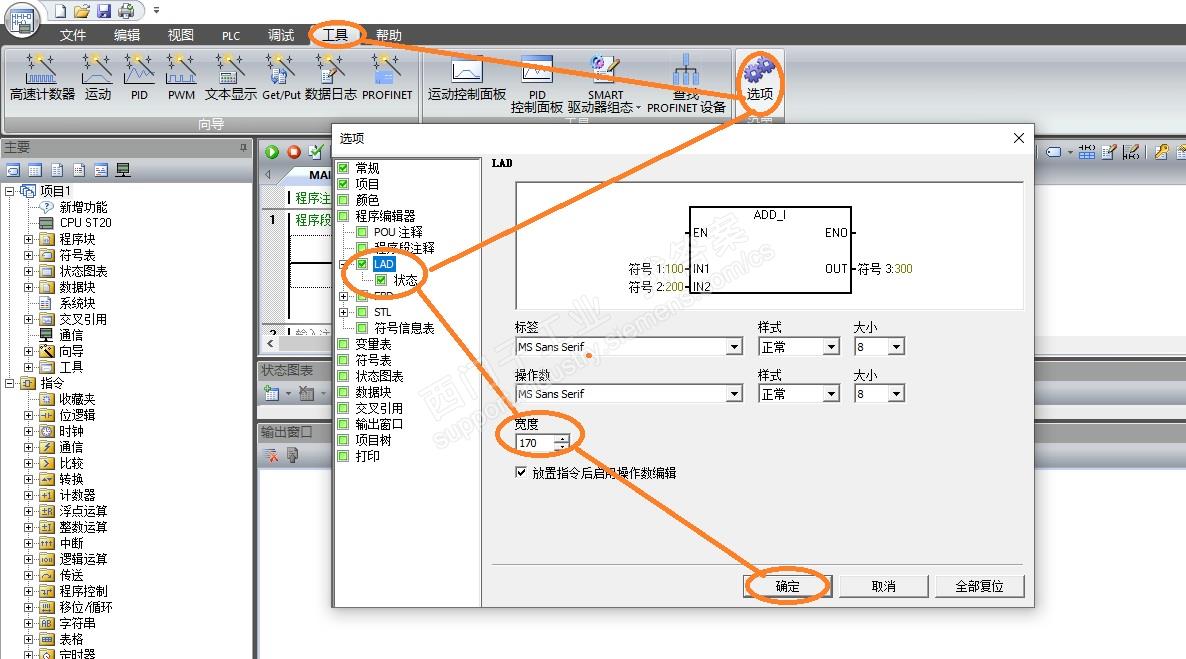The width and height of the screenshot is (1186, 659).
Task: Open the PID 控制面板 tool
Action: pyautogui.click(x=536, y=84)
